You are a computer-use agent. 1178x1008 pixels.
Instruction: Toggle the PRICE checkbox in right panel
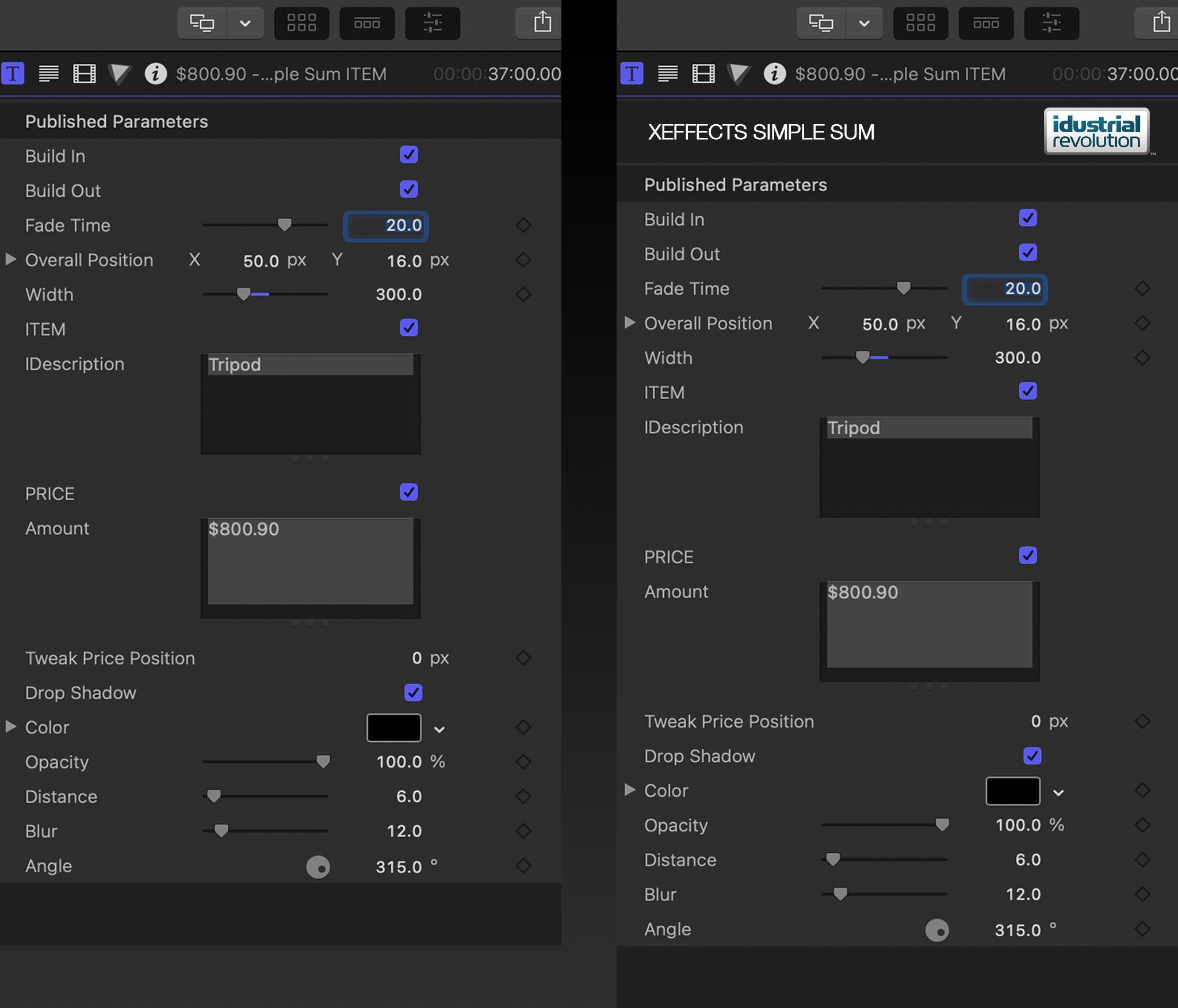1027,555
